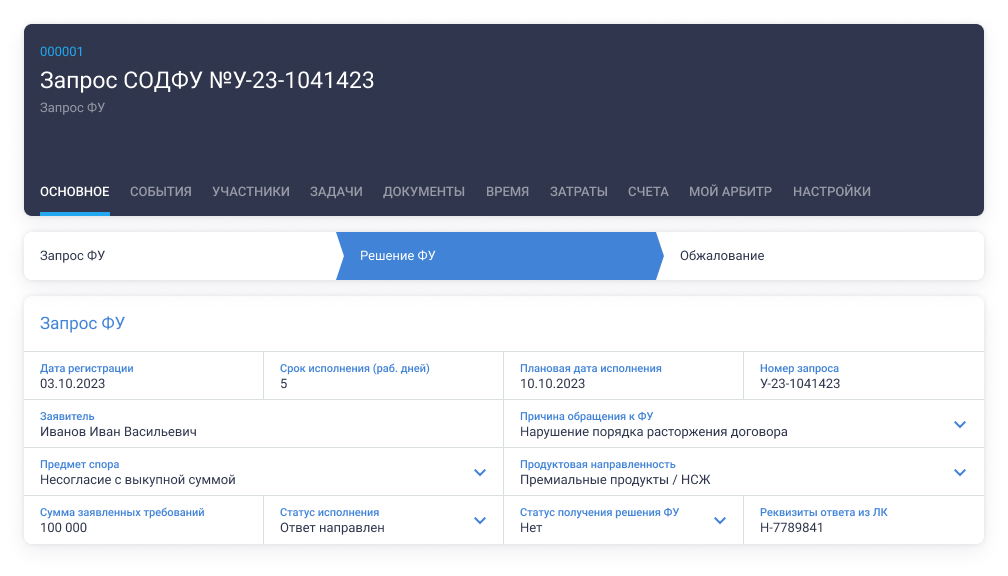
Task: Click the 000001 case number link
Action: click(62, 52)
